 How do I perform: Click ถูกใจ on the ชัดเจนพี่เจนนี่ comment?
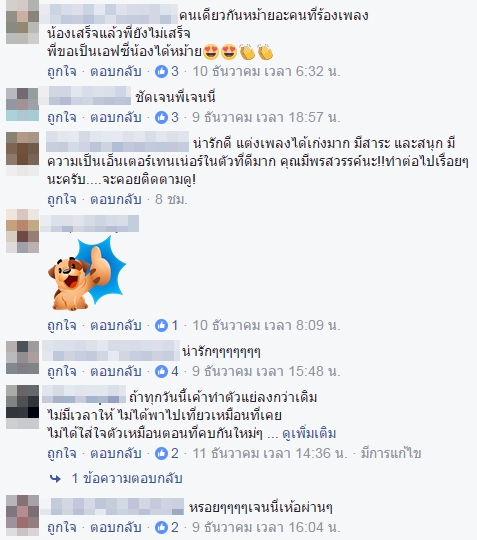pyautogui.click(x=62, y=118)
